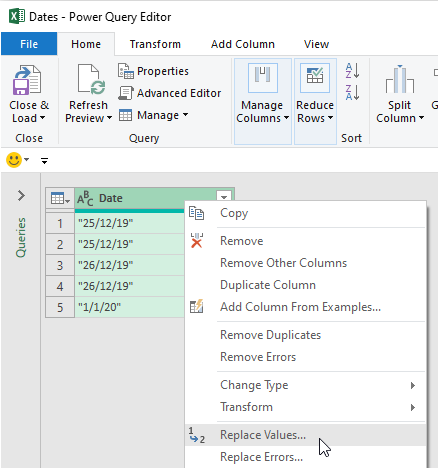Click the Split Column icon
The height and width of the screenshot is (468, 438).
click(x=400, y=79)
